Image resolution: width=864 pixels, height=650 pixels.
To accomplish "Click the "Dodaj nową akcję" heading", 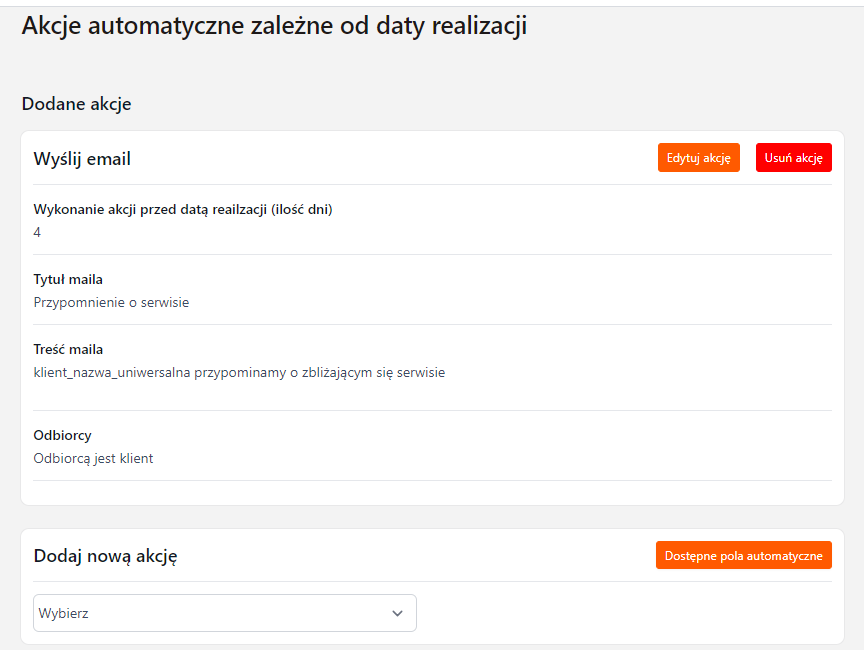I will [x=105, y=556].
